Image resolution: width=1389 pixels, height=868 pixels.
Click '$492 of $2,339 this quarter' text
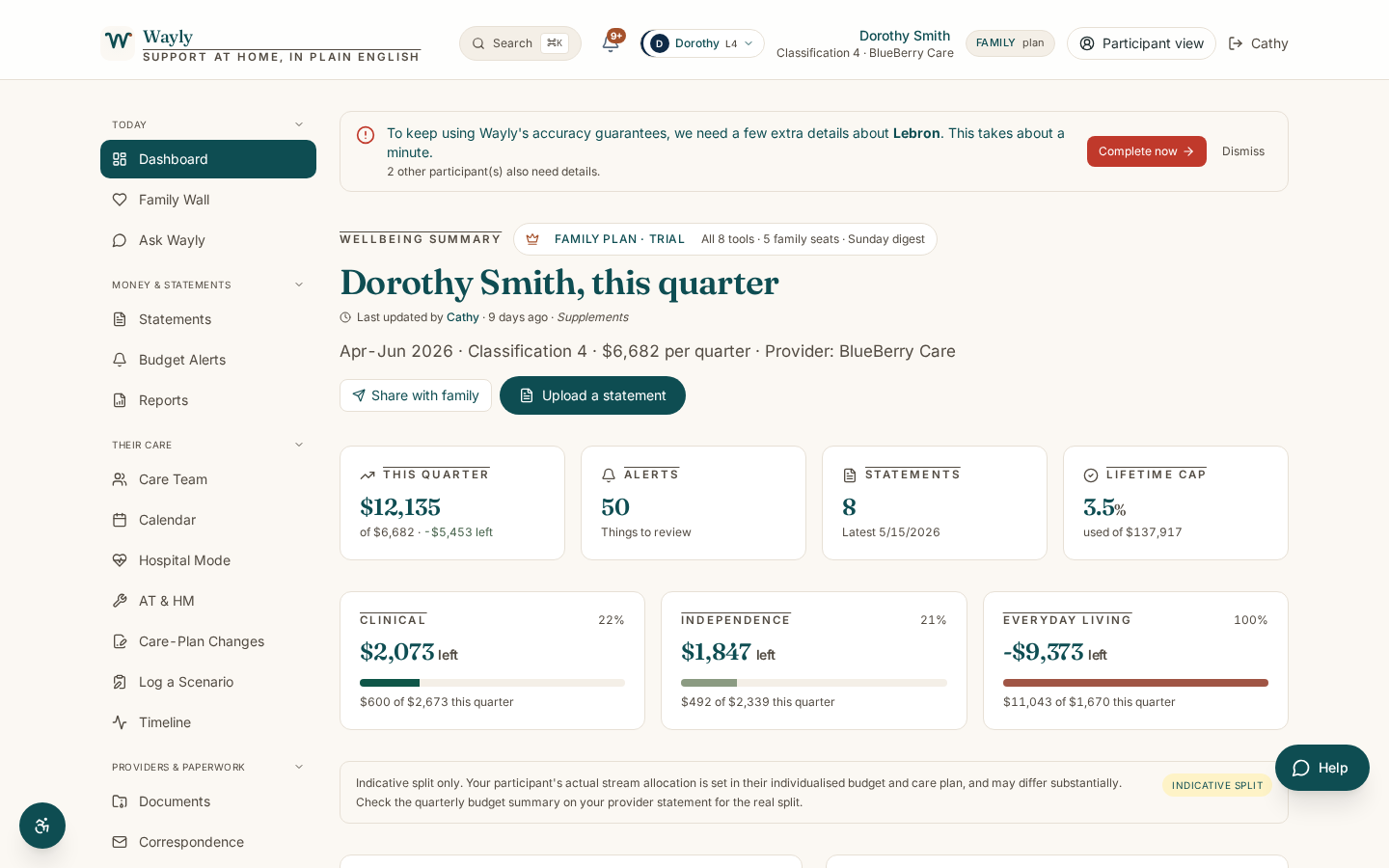(x=758, y=702)
